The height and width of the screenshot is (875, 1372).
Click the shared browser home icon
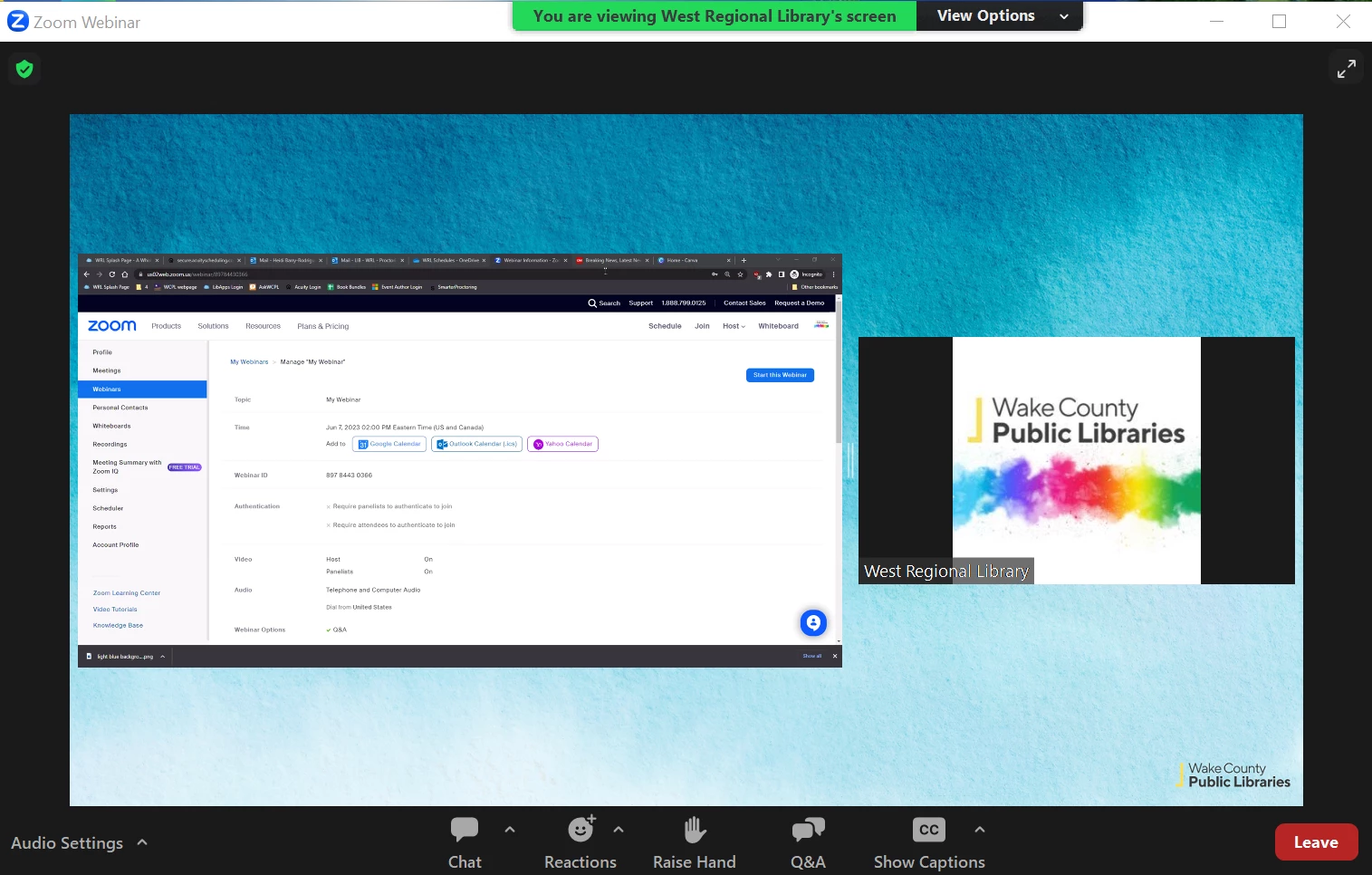point(125,274)
